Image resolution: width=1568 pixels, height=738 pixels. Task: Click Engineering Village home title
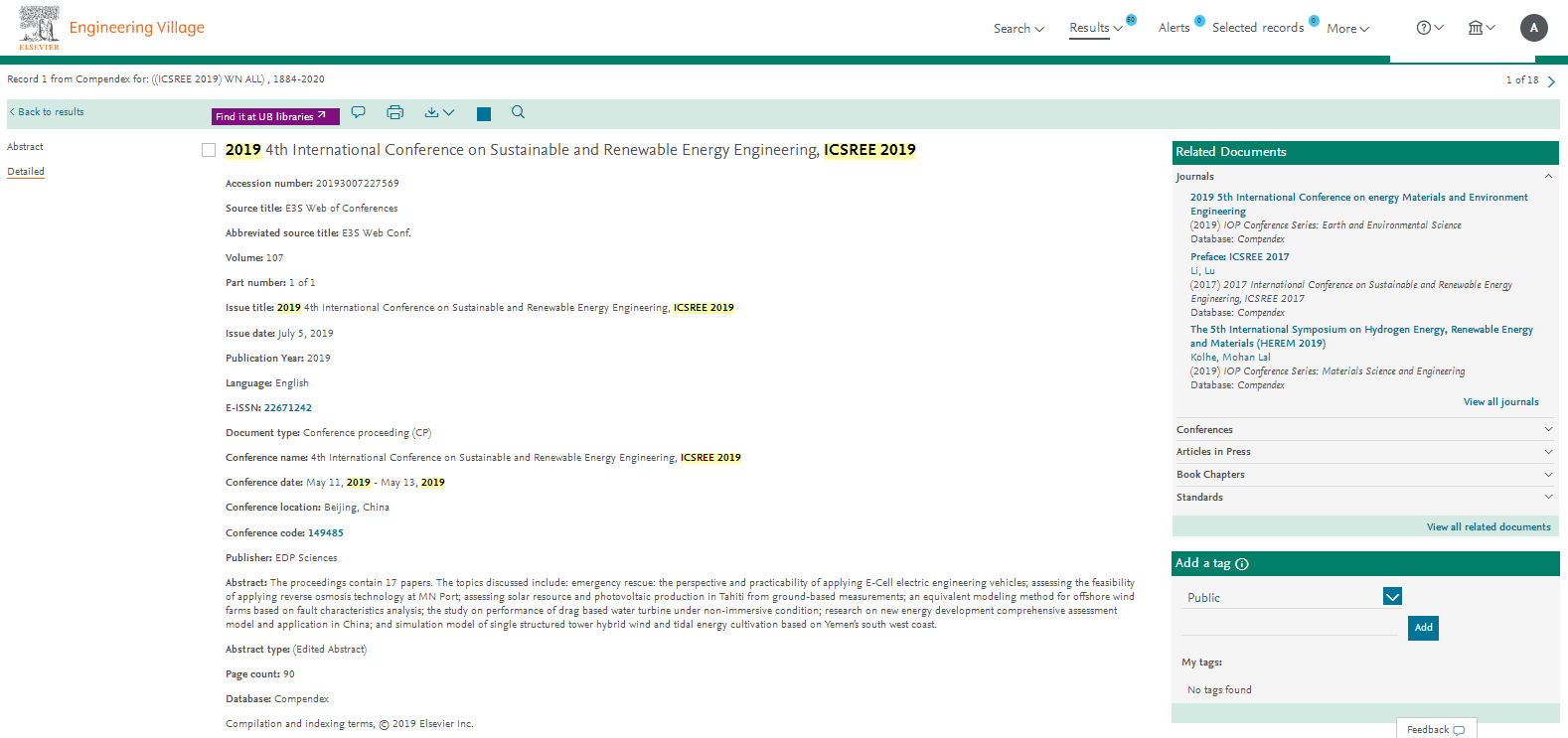[136, 28]
